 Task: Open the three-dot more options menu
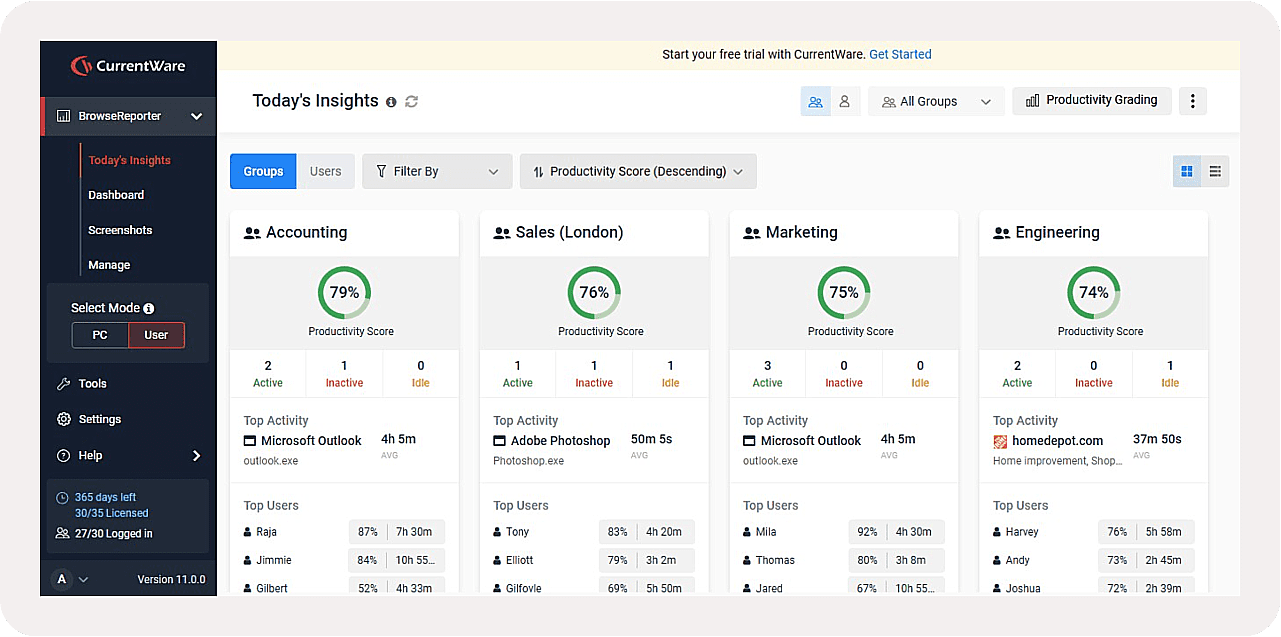[x=1192, y=101]
